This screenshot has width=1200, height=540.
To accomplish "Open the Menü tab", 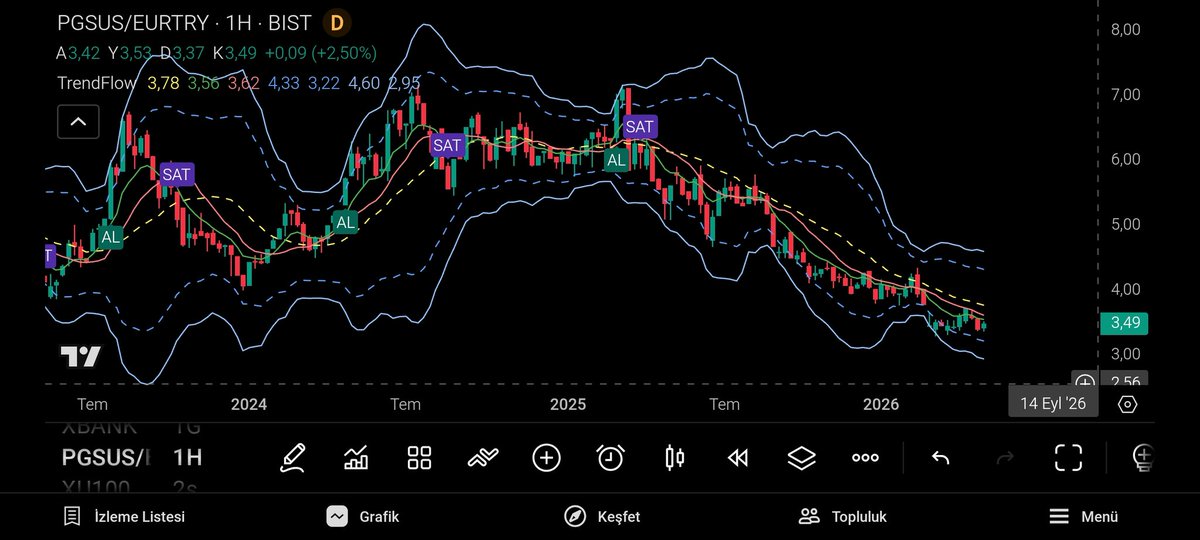I will click(x=1084, y=517).
